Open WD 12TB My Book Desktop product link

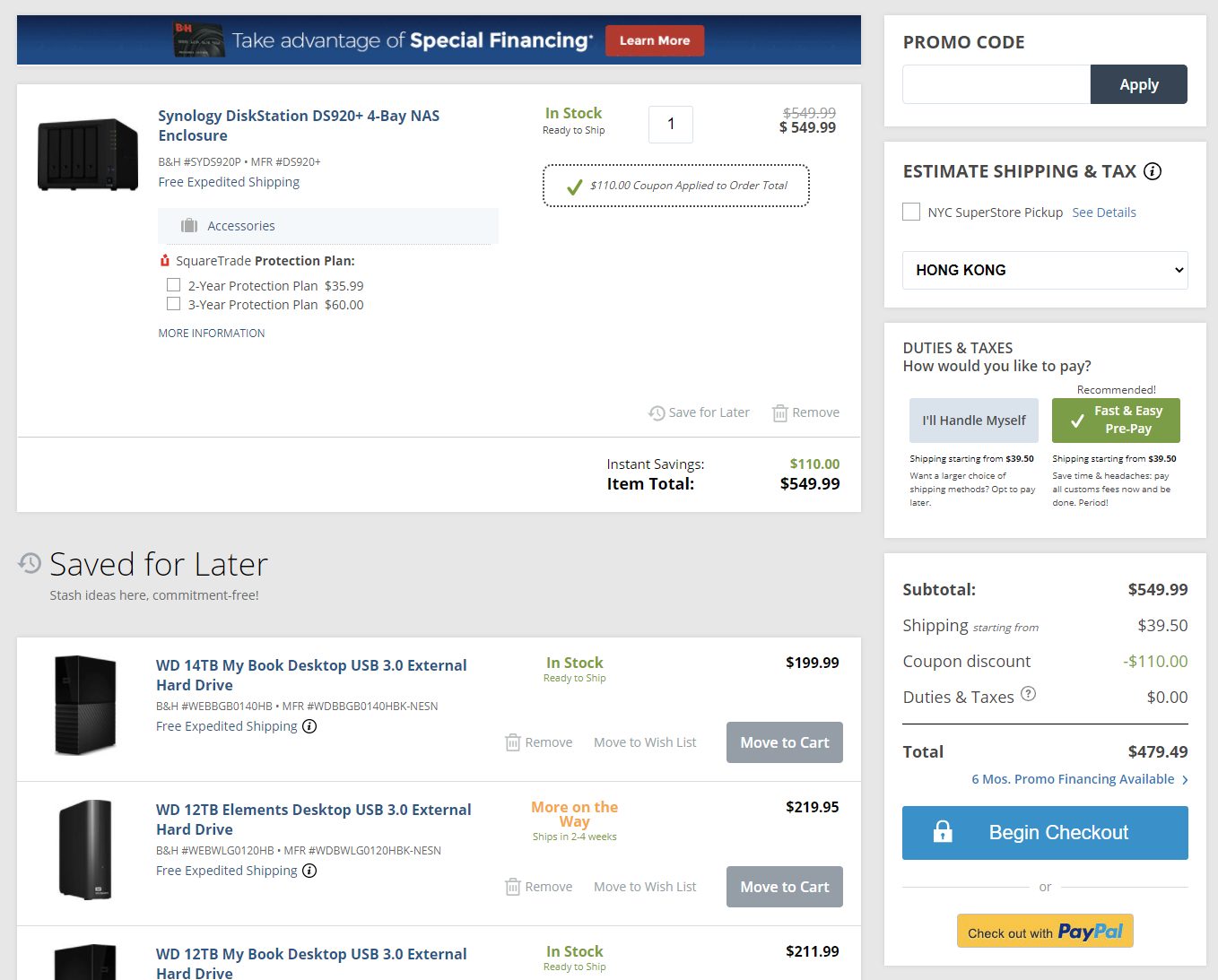(x=311, y=963)
